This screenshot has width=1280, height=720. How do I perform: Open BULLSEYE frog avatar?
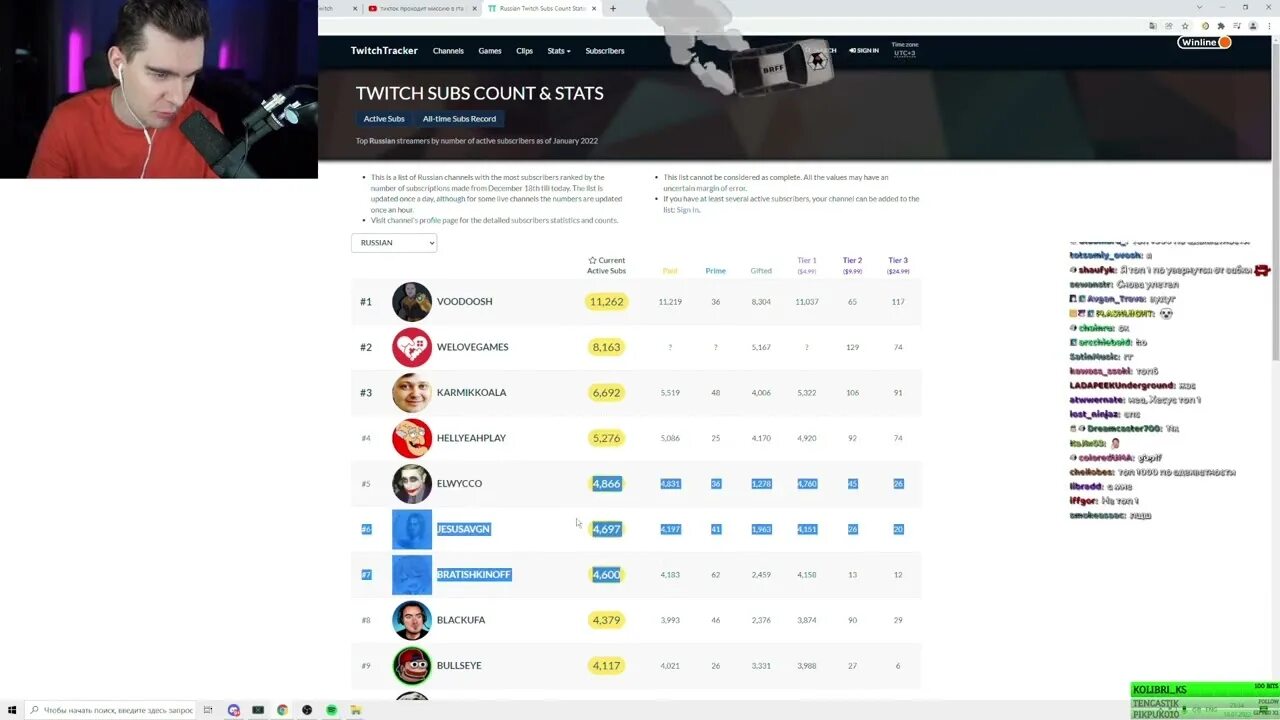coord(411,666)
